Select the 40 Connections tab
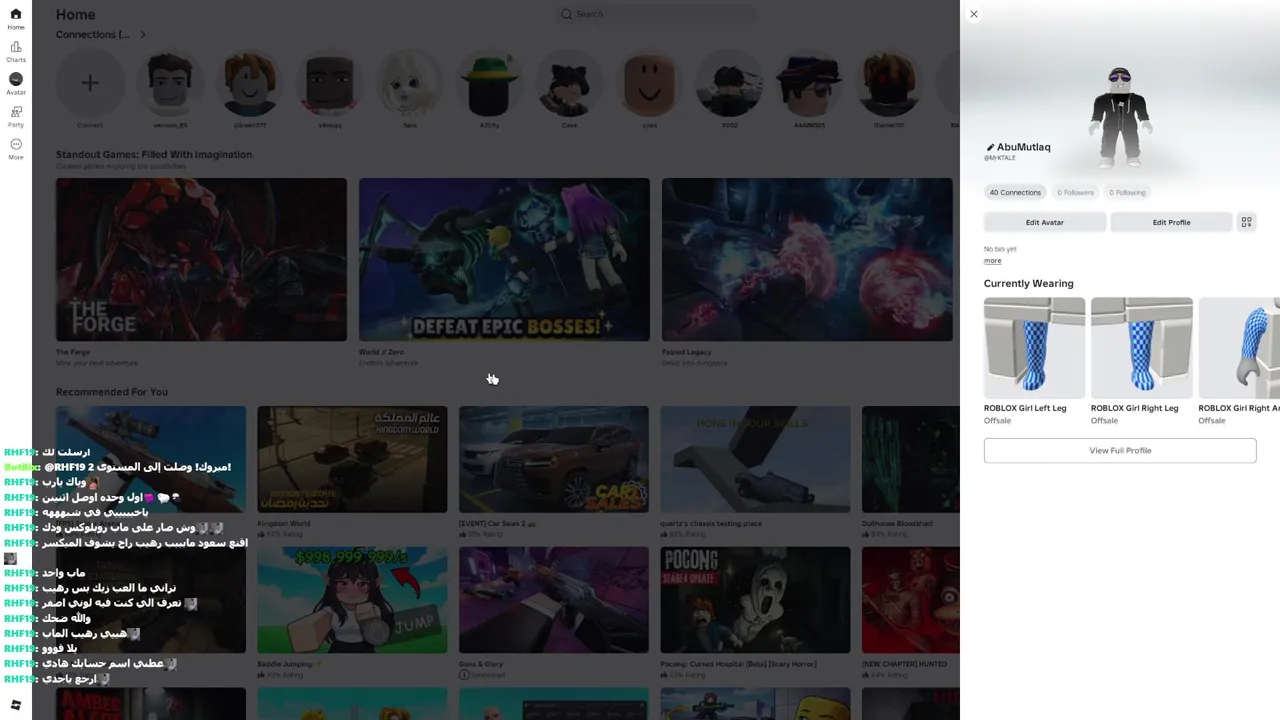The image size is (1280, 720). pos(1015,192)
